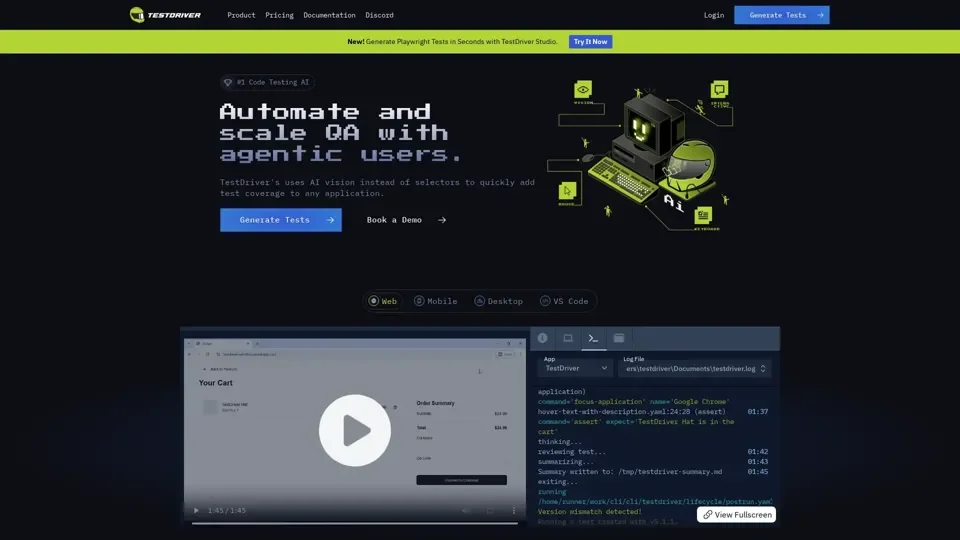Click Generate Tests in the header
960x540 pixels.
[x=782, y=15]
